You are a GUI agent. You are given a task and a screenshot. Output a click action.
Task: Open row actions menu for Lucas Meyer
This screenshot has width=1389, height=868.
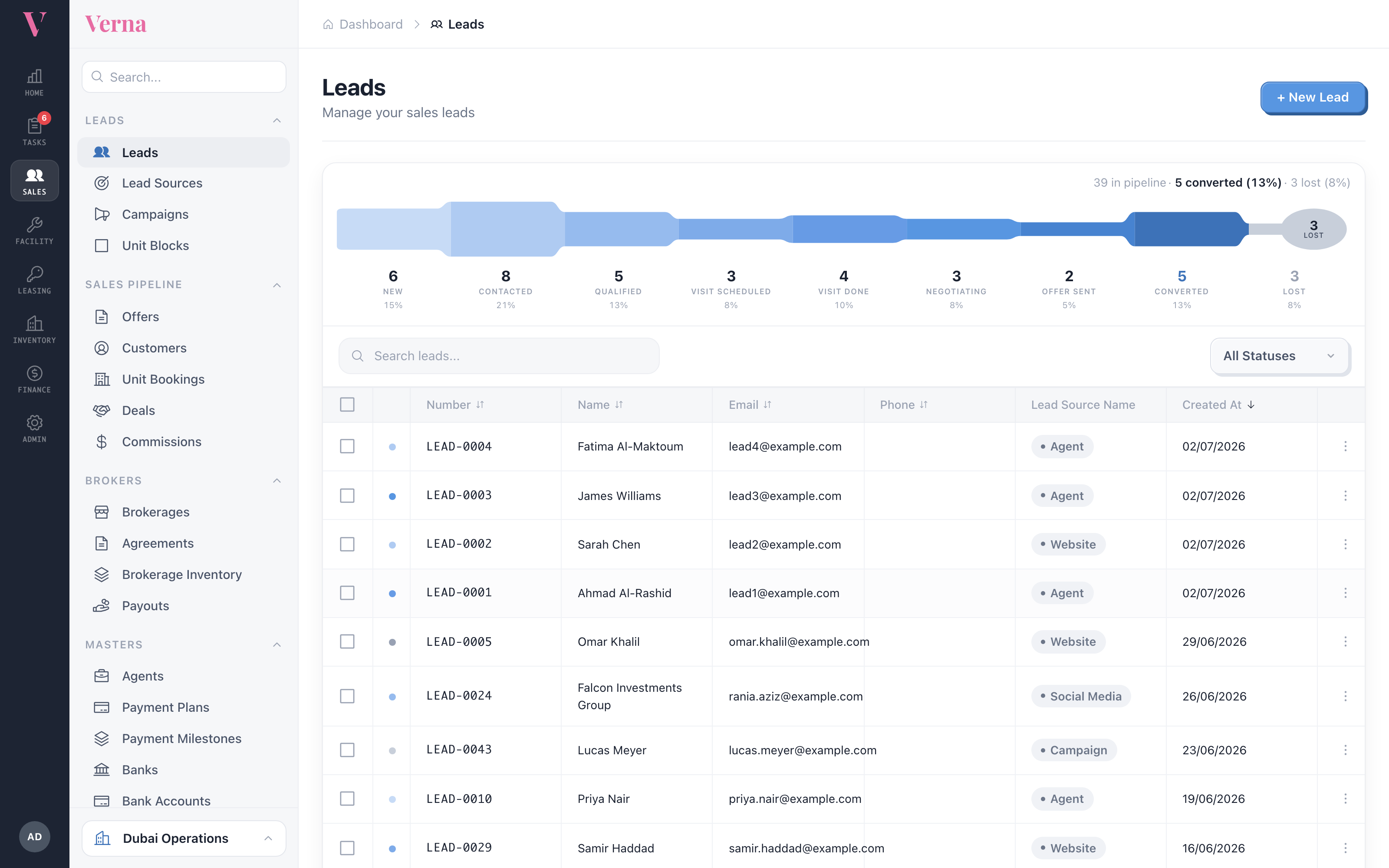pos(1346,750)
